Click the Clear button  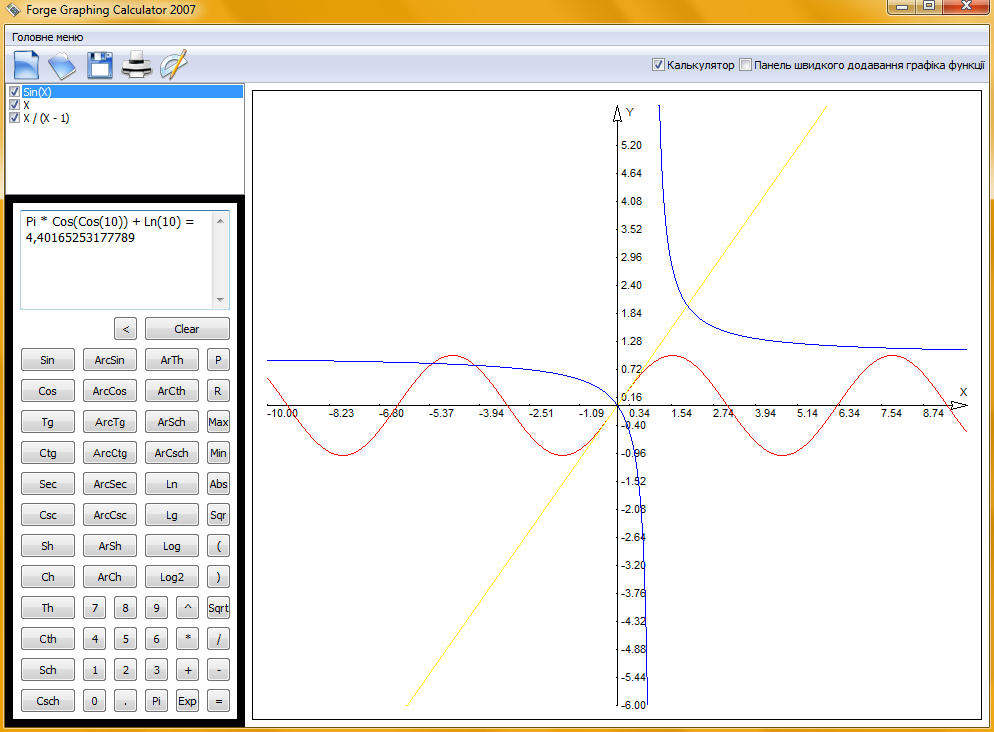click(187, 329)
